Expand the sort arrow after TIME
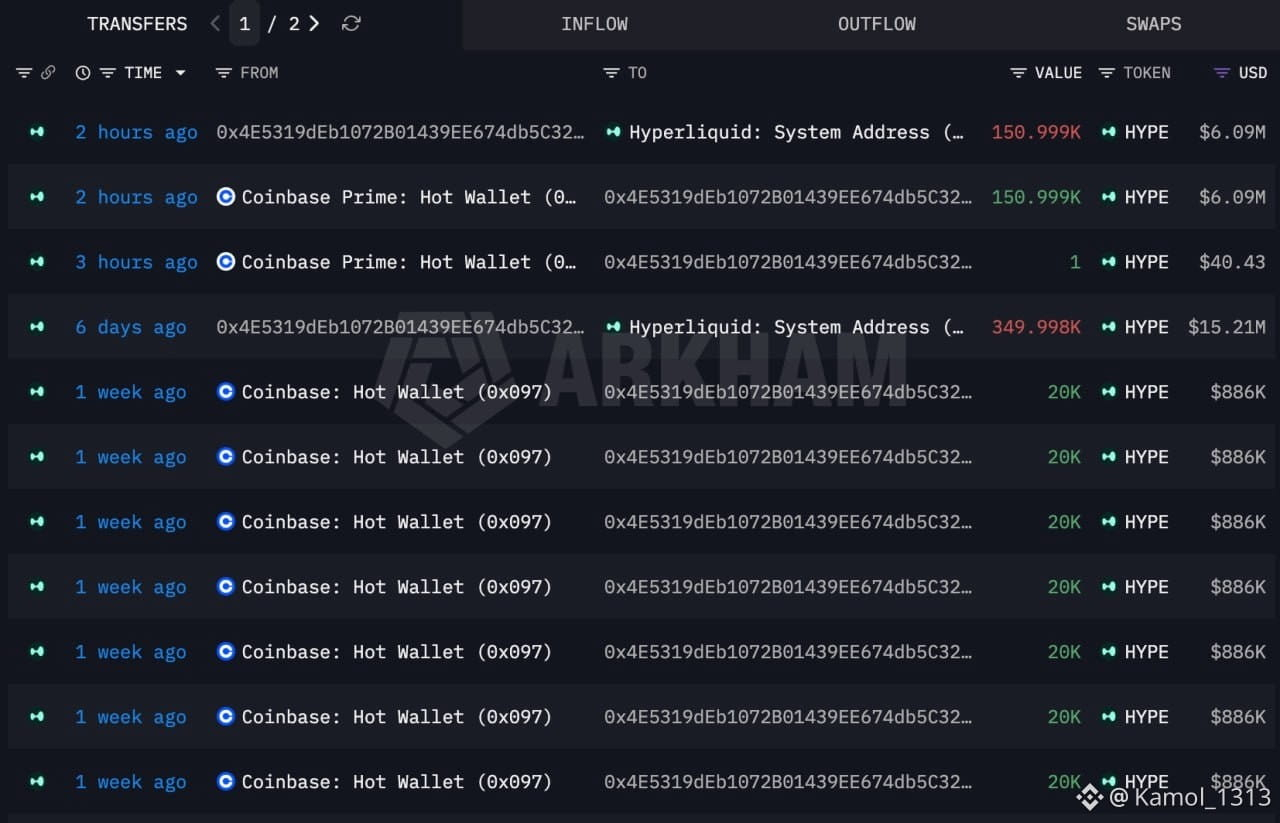The height and width of the screenshot is (823, 1280). point(180,73)
